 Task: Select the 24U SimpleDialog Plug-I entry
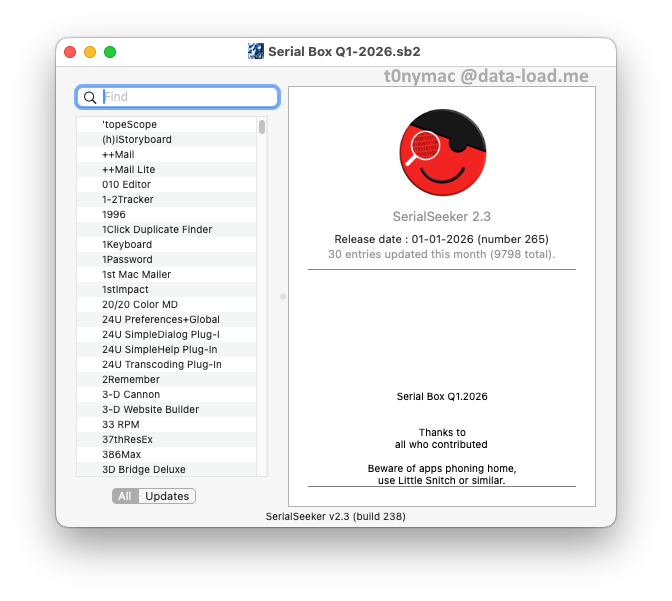167,334
